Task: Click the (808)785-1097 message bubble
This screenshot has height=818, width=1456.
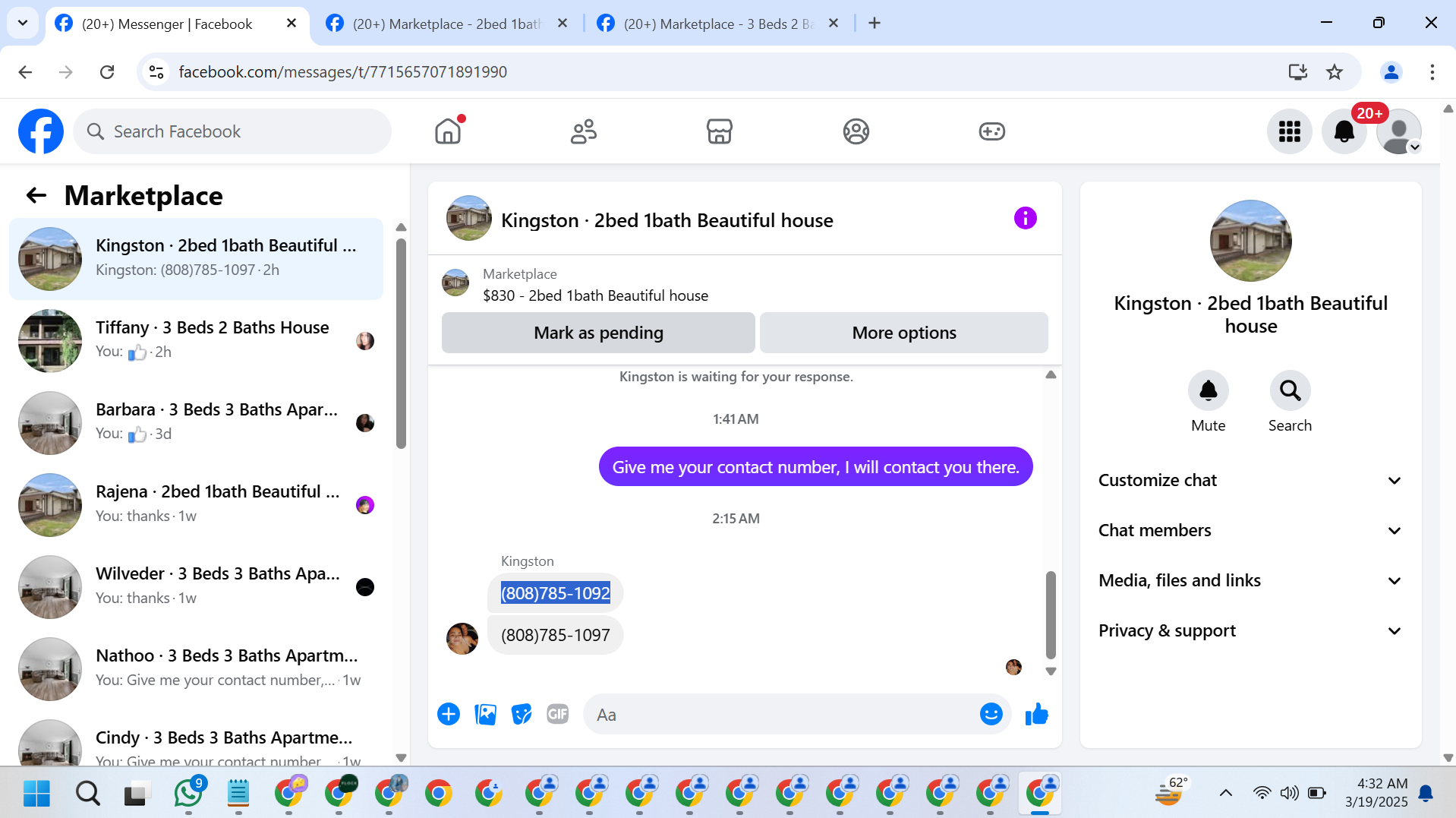Action: (x=556, y=635)
